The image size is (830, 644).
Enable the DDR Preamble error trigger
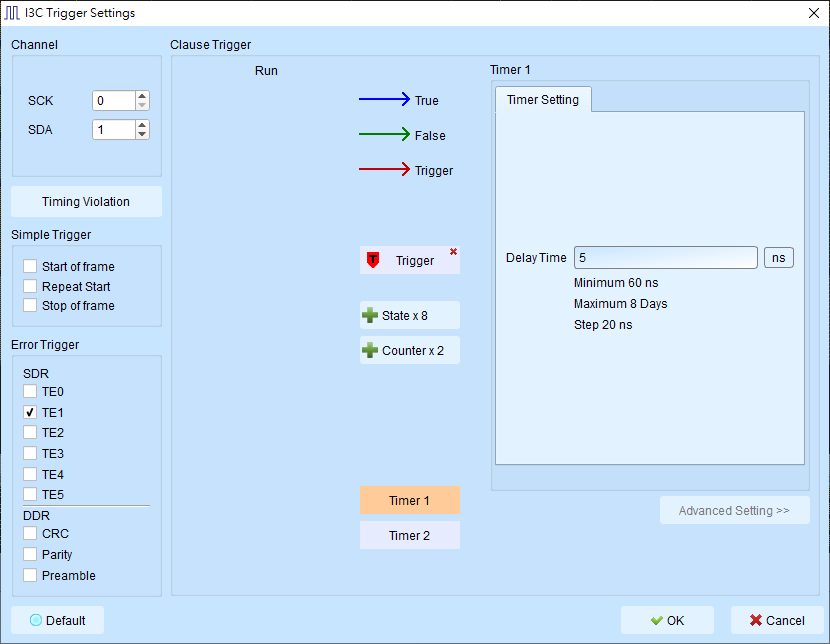(x=30, y=575)
